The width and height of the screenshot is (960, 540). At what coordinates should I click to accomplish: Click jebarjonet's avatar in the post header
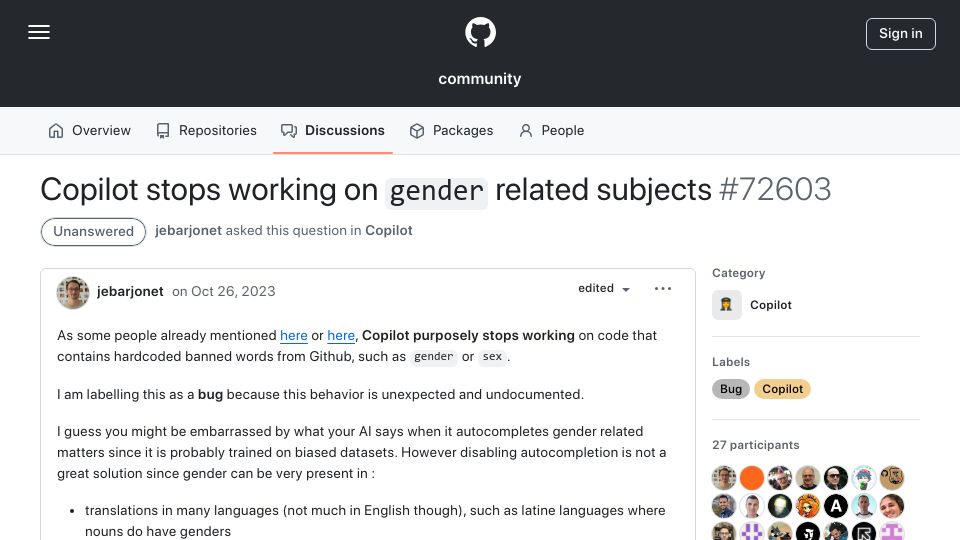coord(73,293)
